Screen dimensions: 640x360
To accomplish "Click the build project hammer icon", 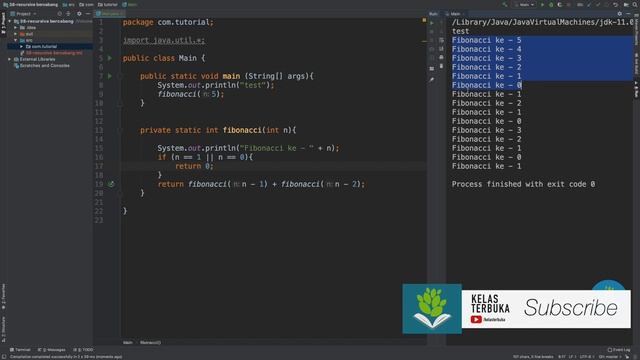I will tap(505, 4).
